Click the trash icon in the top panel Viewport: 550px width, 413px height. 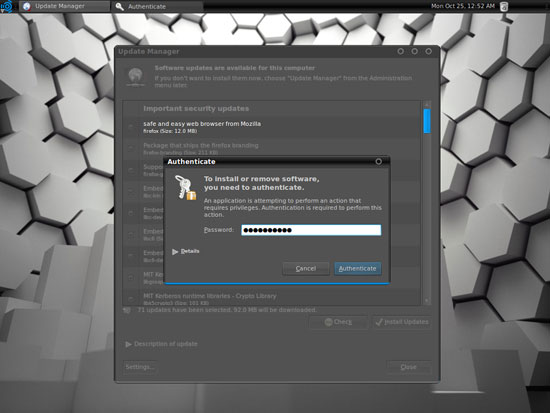coord(504,6)
